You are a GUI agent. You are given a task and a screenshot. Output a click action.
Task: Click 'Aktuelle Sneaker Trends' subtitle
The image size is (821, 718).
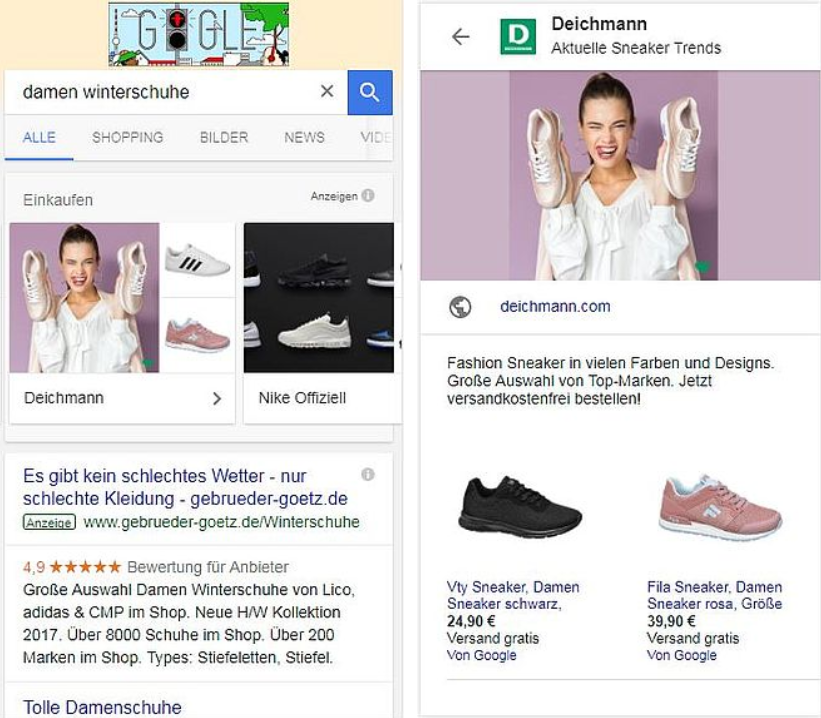point(636,48)
